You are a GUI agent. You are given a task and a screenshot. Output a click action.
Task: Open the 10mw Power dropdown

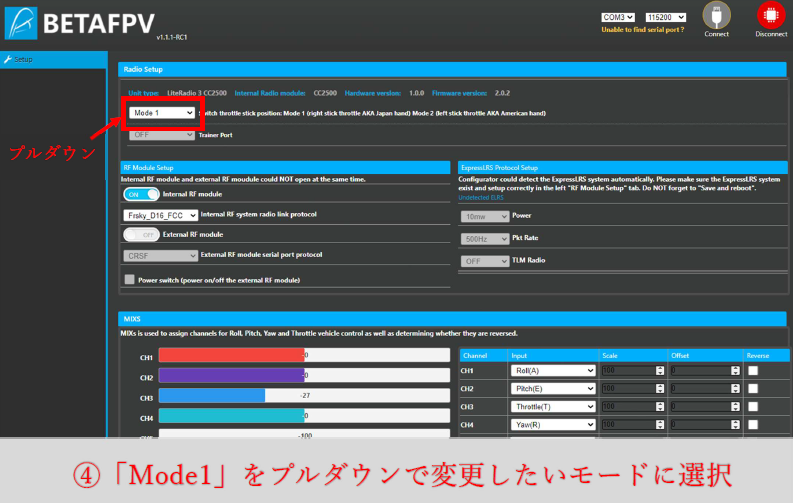484,216
